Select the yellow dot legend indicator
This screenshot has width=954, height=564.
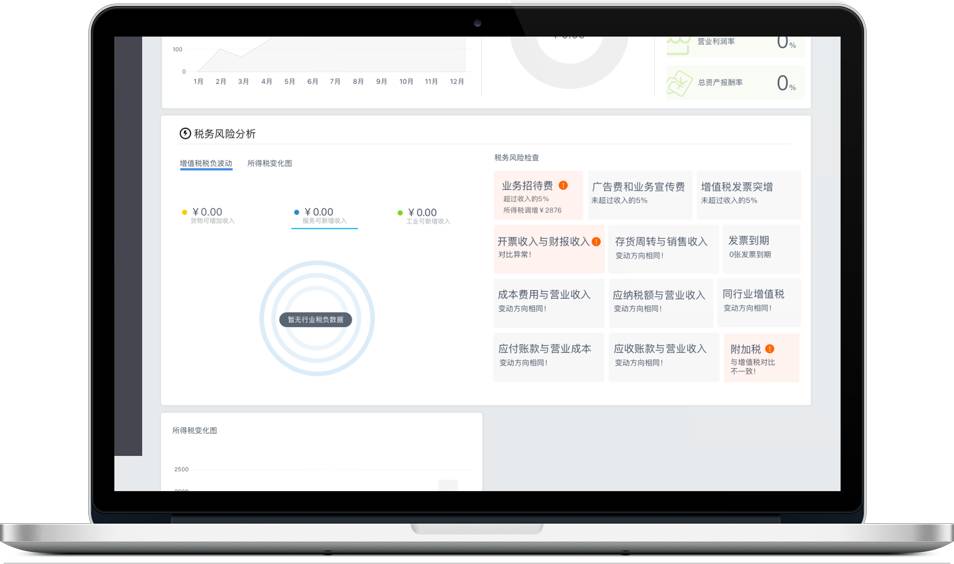click(x=184, y=212)
